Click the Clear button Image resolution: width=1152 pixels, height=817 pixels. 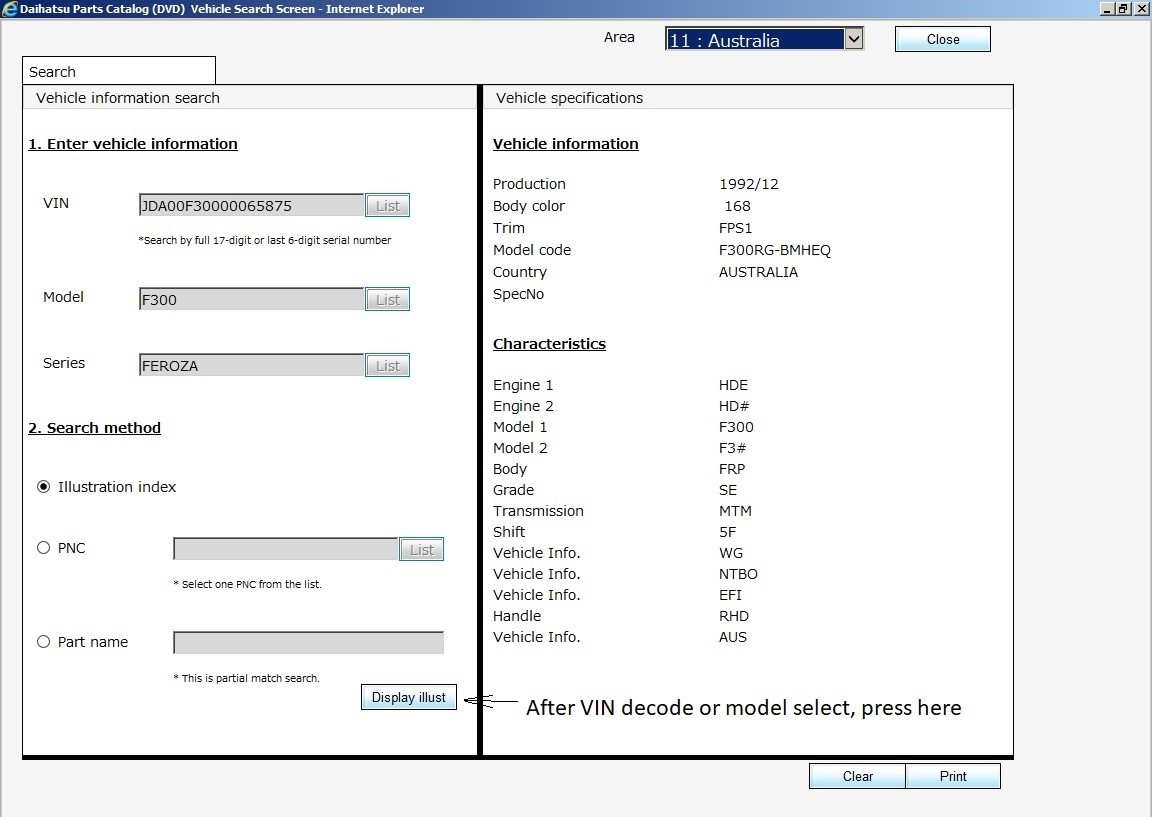coord(857,776)
